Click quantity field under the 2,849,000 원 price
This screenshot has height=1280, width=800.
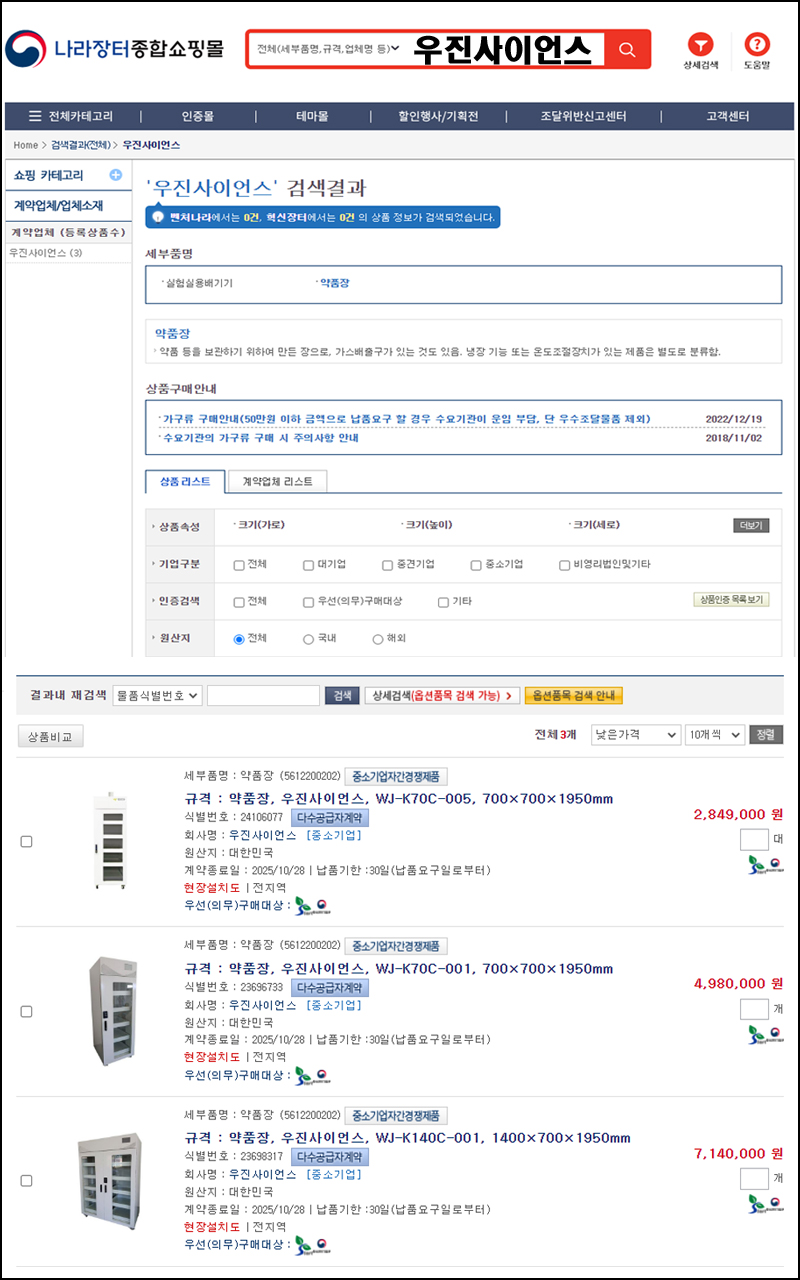755,839
